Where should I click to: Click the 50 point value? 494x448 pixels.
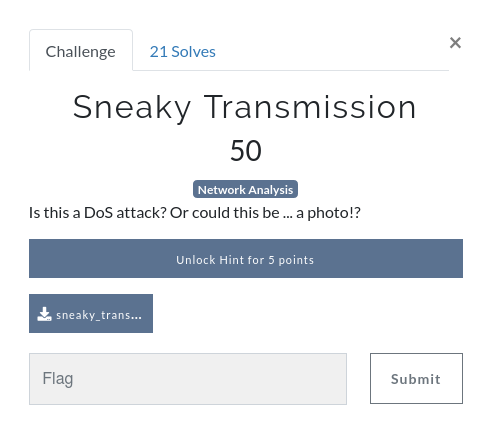(x=246, y=151)
